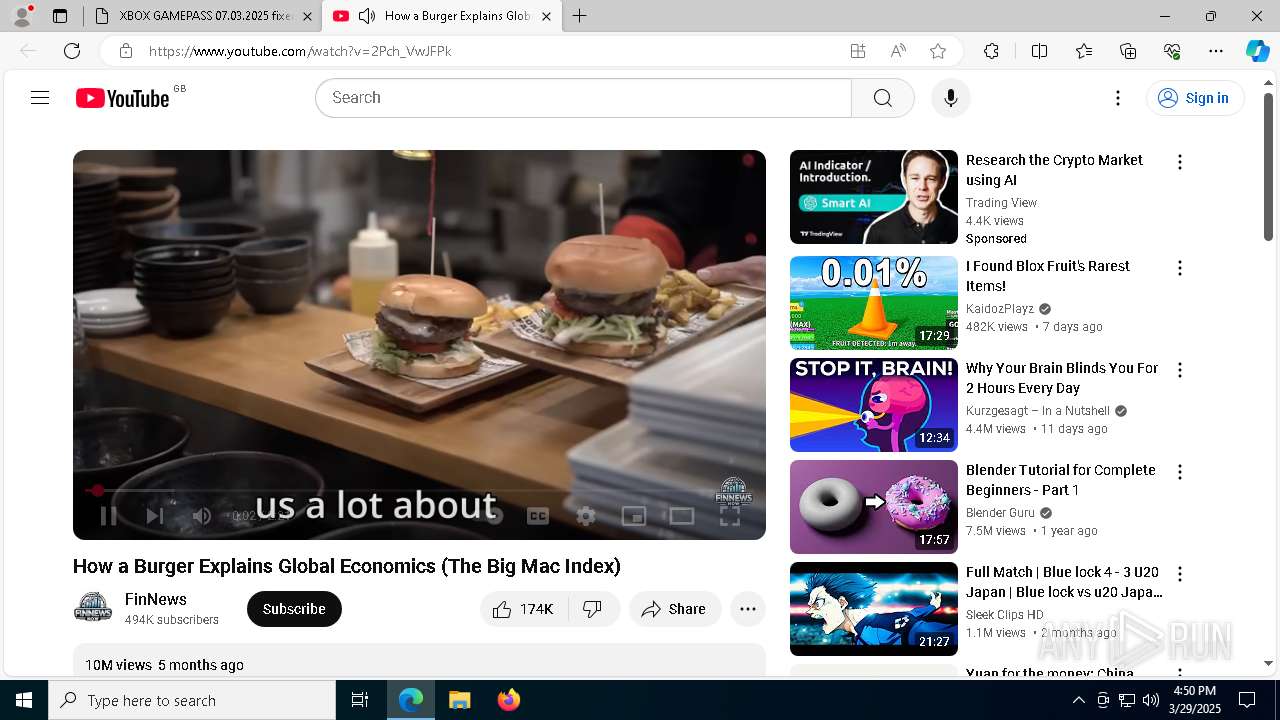Skip to the next video

coord(154,516)
